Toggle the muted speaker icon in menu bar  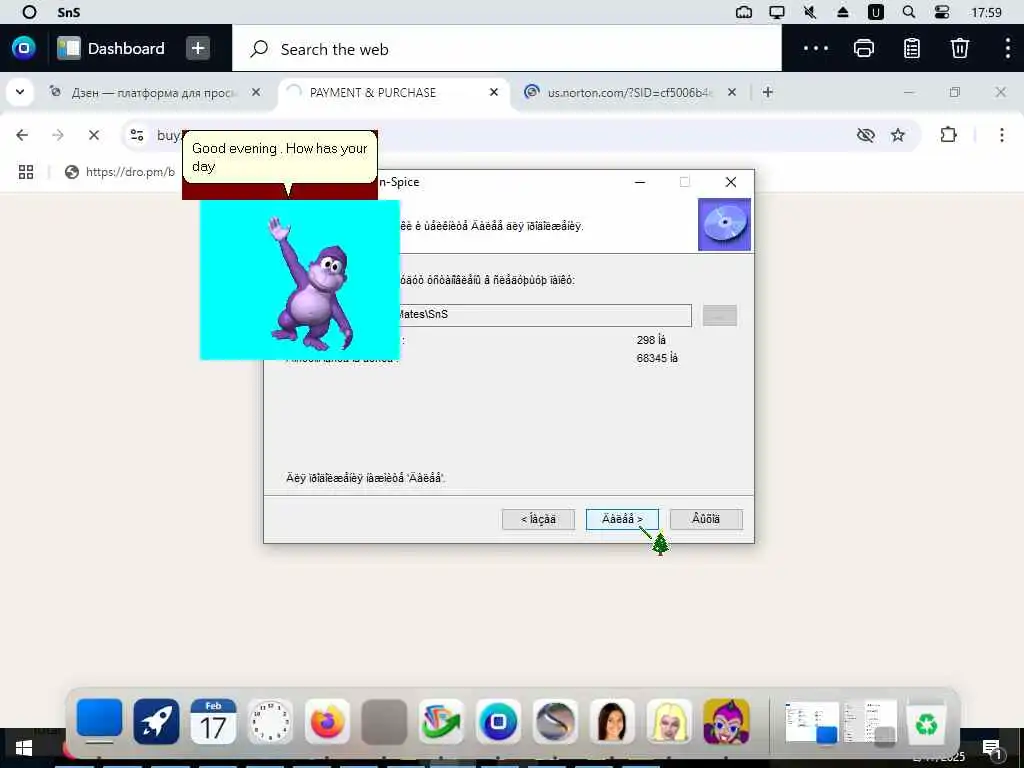[x=810, y=12]
